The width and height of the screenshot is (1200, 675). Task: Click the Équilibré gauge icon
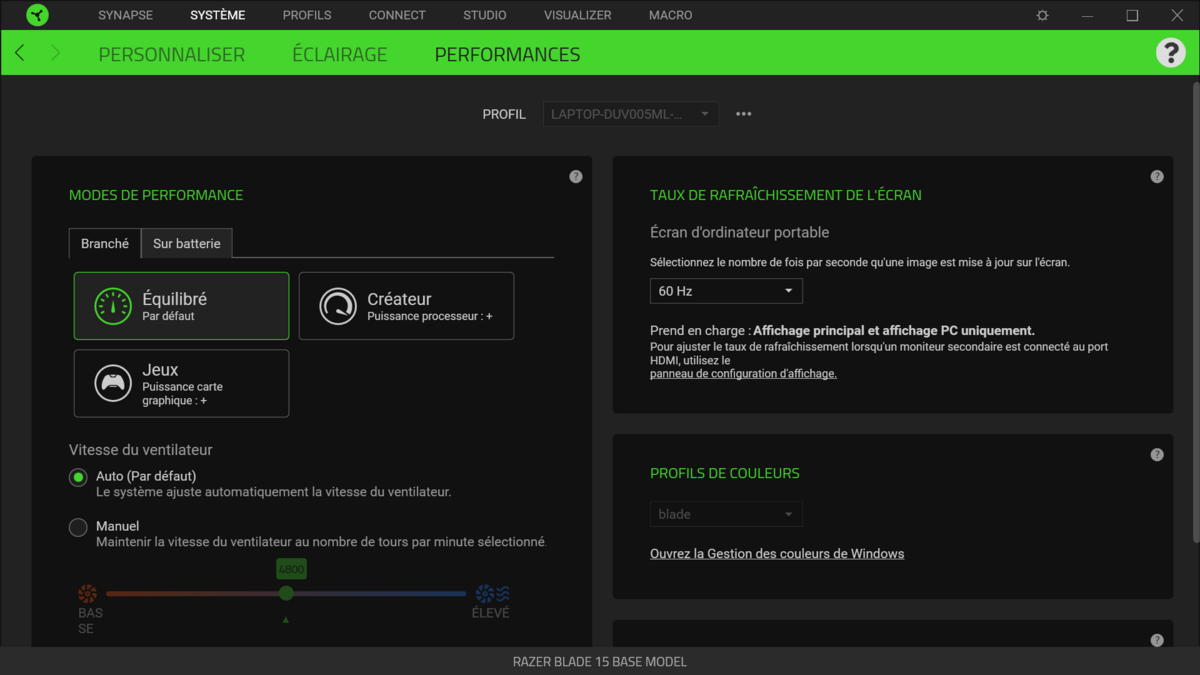pyautogui.click(x=113, y=306)
